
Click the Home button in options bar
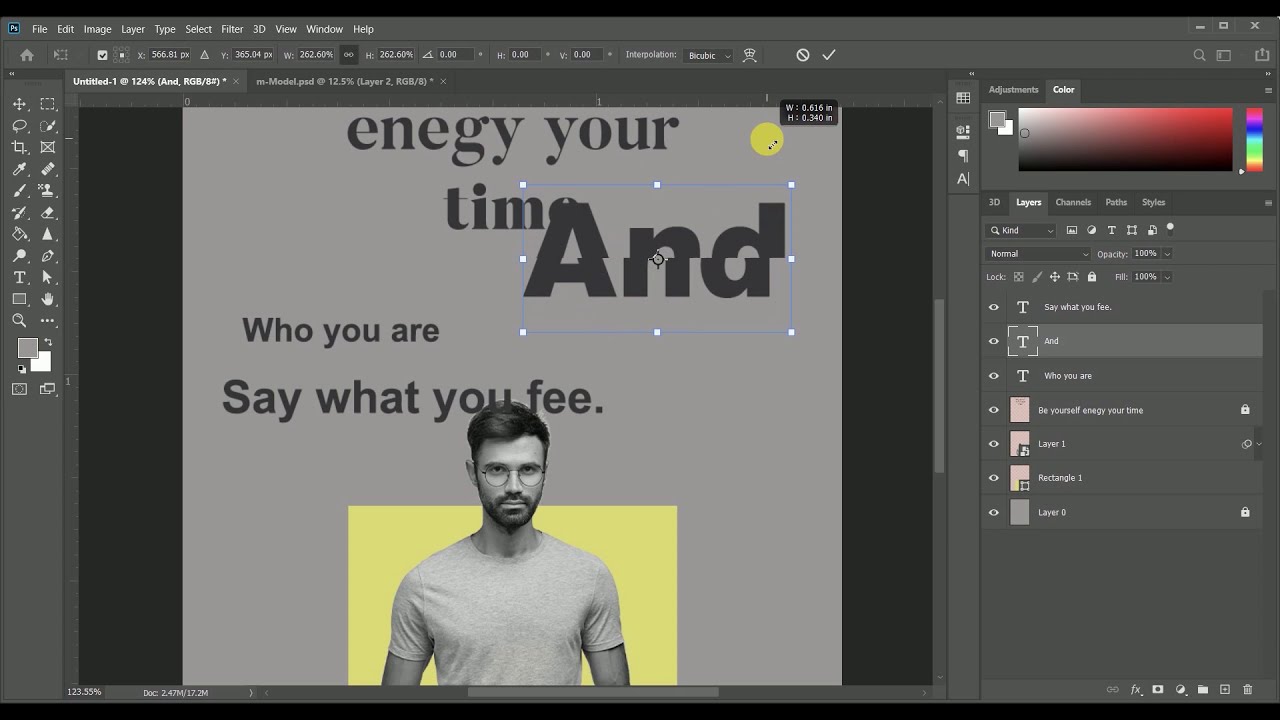(27, 55)
